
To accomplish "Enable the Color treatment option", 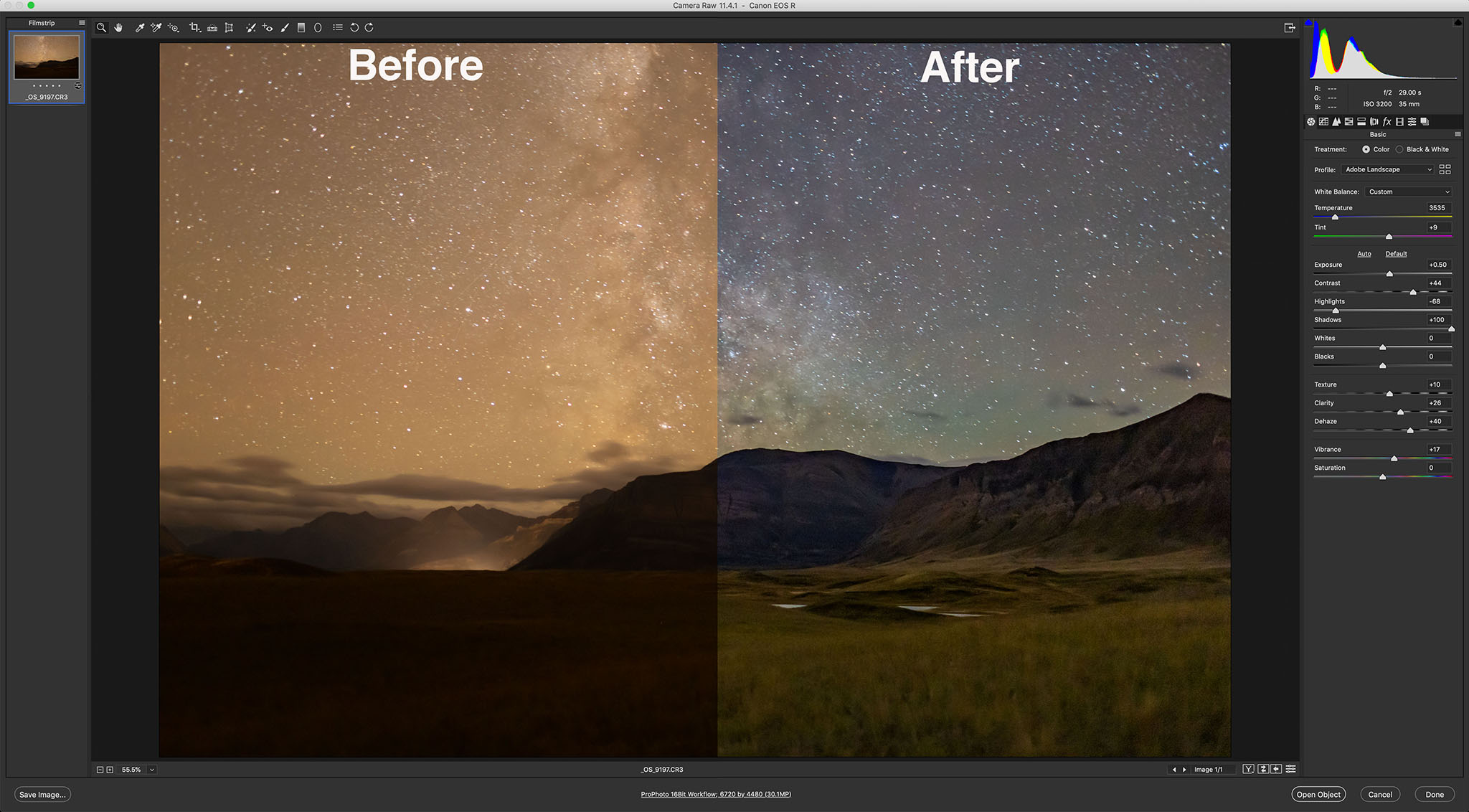I will [x=1366, y=149].
